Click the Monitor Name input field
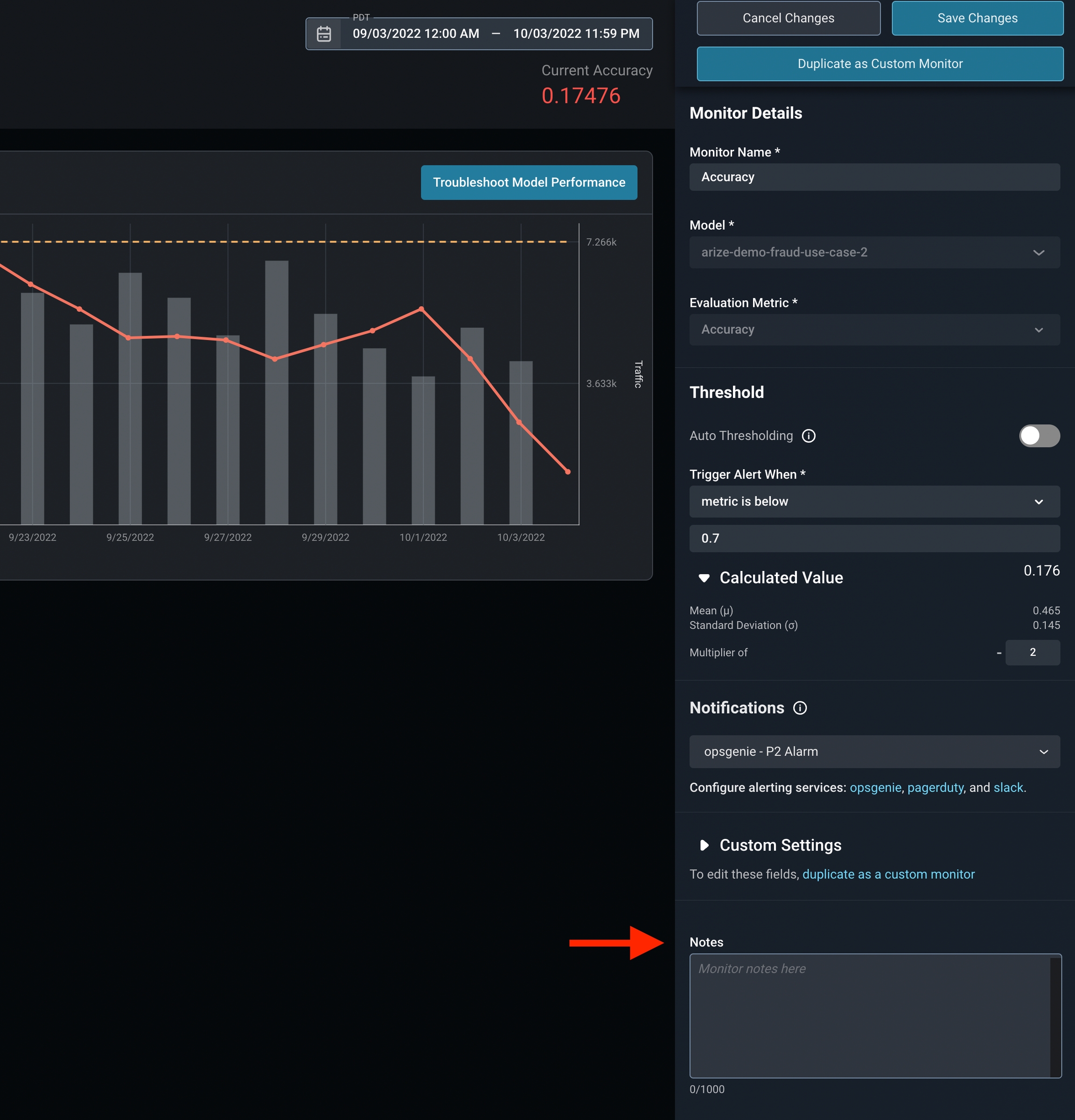1075x1120 pixels. click(874, 177)
